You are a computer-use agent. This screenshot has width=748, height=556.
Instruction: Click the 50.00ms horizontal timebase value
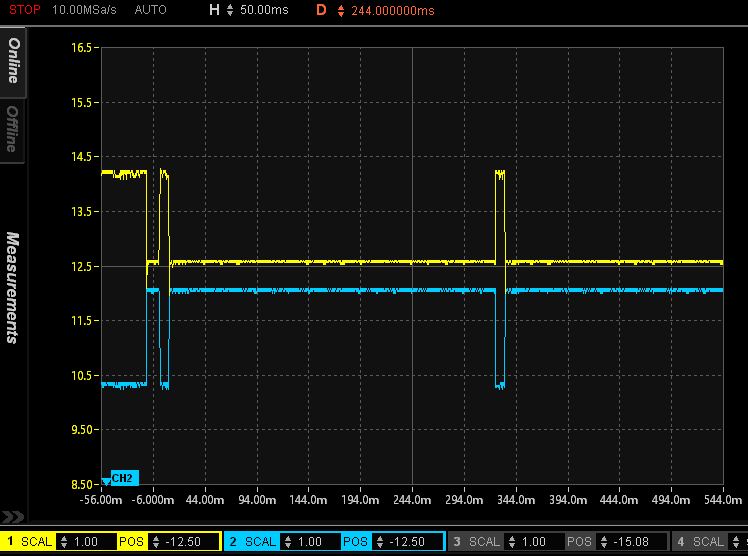point(262,11)
